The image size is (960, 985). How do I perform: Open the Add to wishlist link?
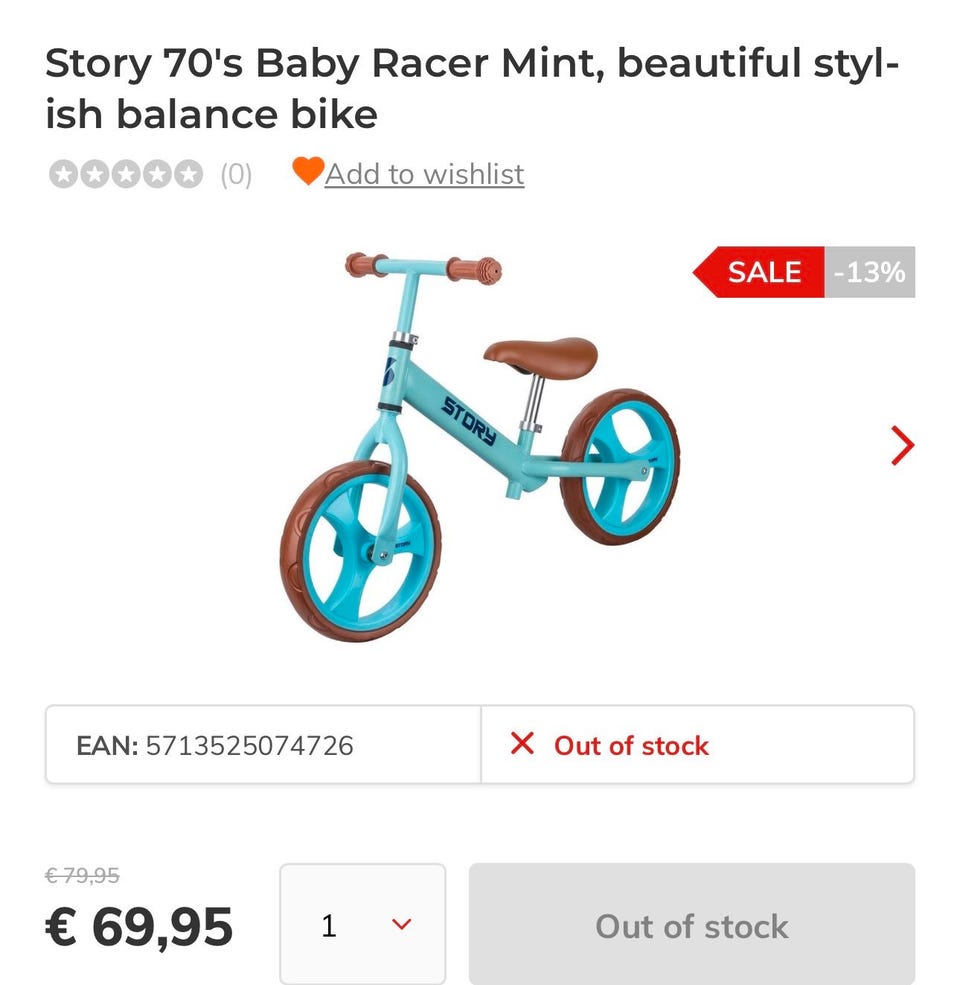coord(424,174)
